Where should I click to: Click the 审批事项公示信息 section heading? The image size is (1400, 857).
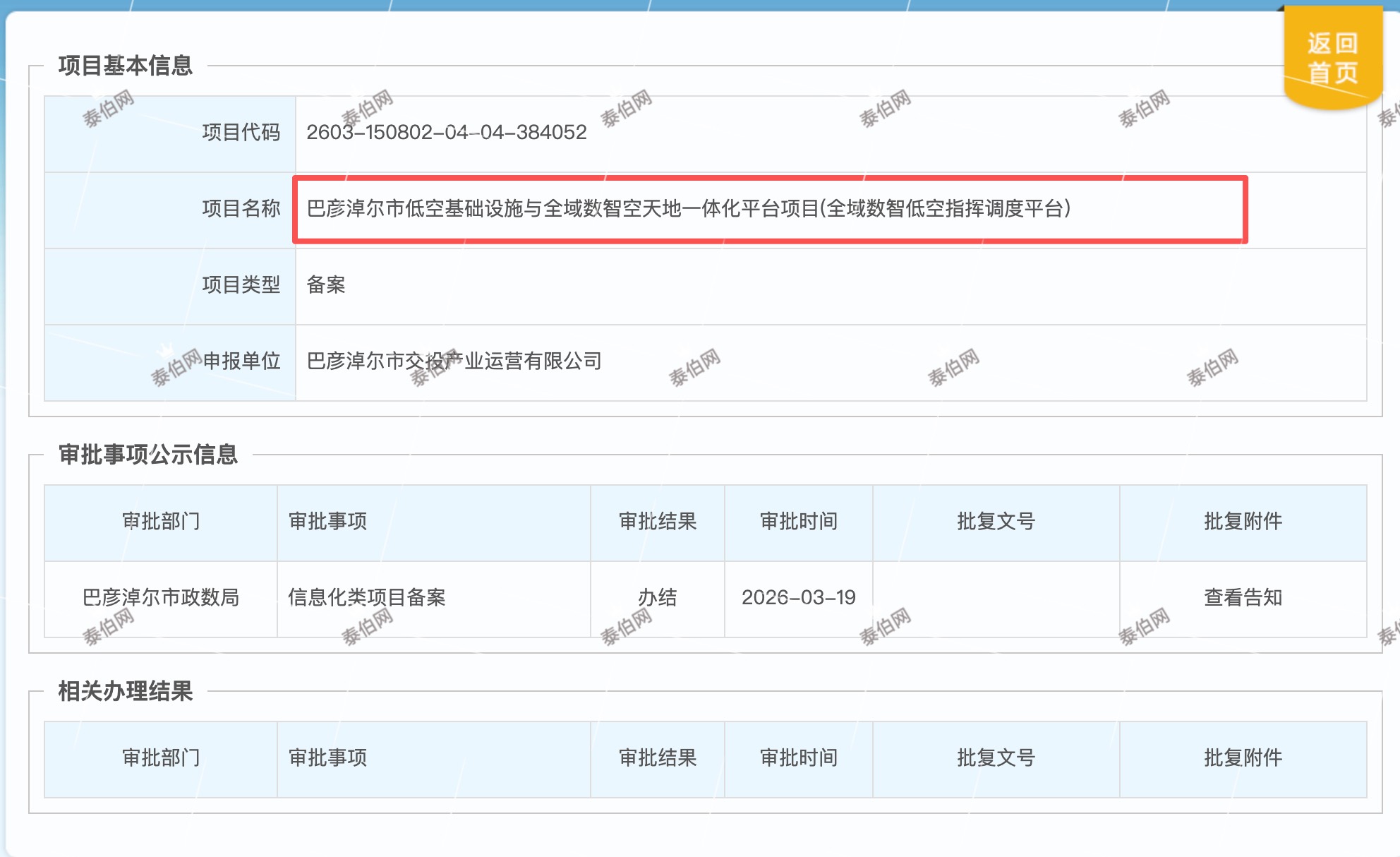(147, 455)
